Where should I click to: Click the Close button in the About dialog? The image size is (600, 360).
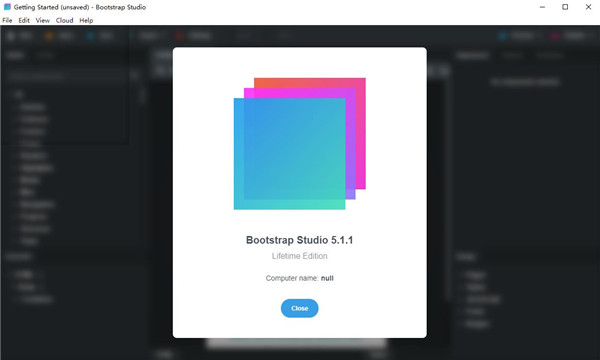pyautogui.click(x=299, y=308)
